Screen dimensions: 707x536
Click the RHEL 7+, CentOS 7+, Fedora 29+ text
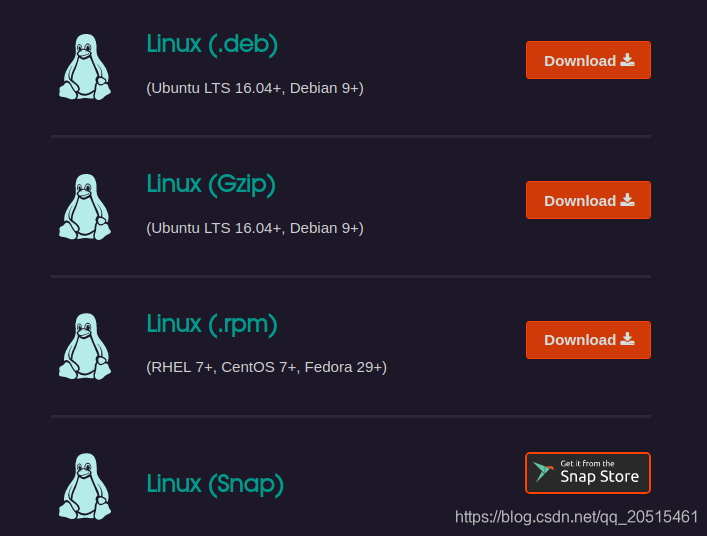(x=266, y=367)
